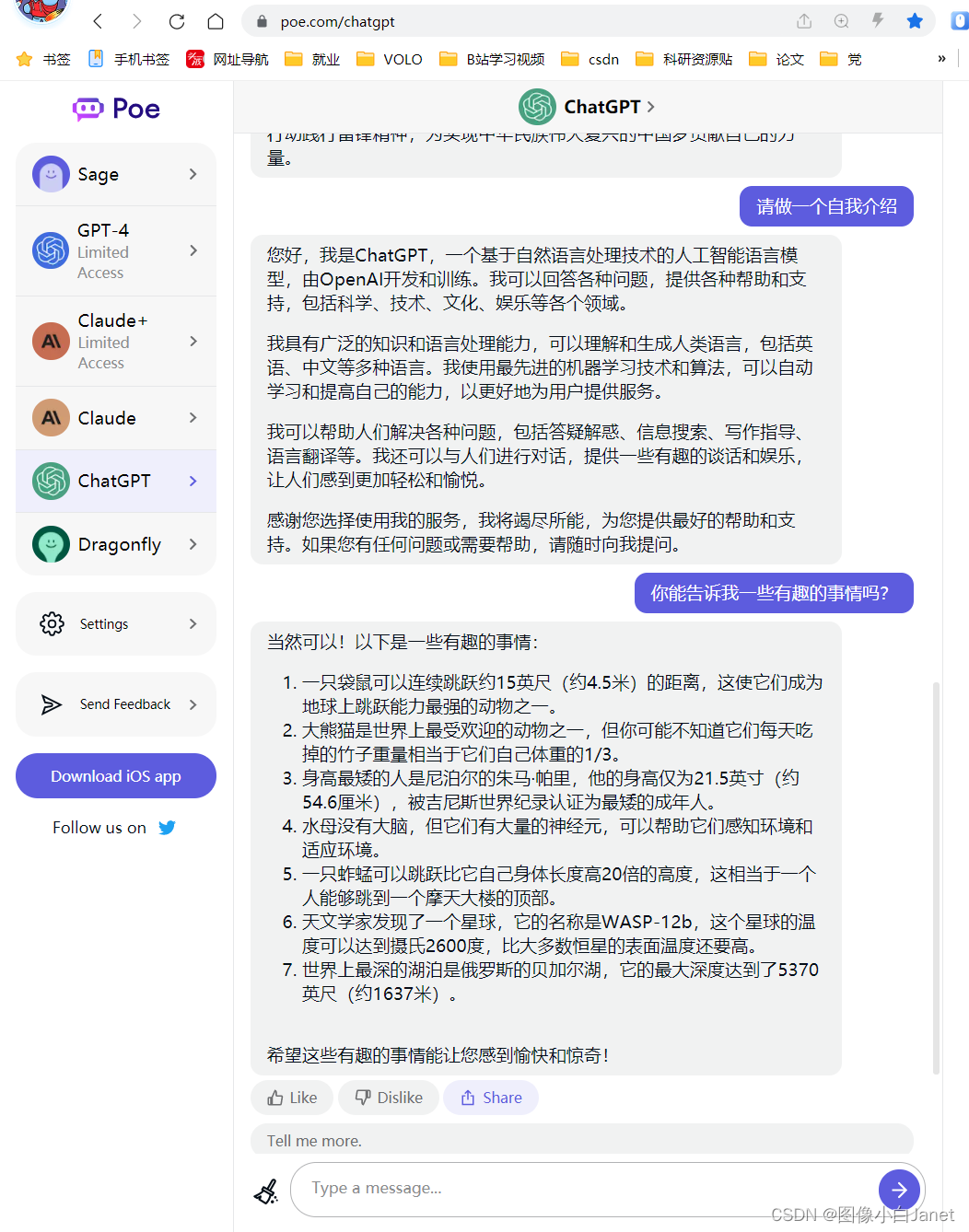Select the Sage bot name
Viewport: 969px width, 1232px height.
point(98,174)
